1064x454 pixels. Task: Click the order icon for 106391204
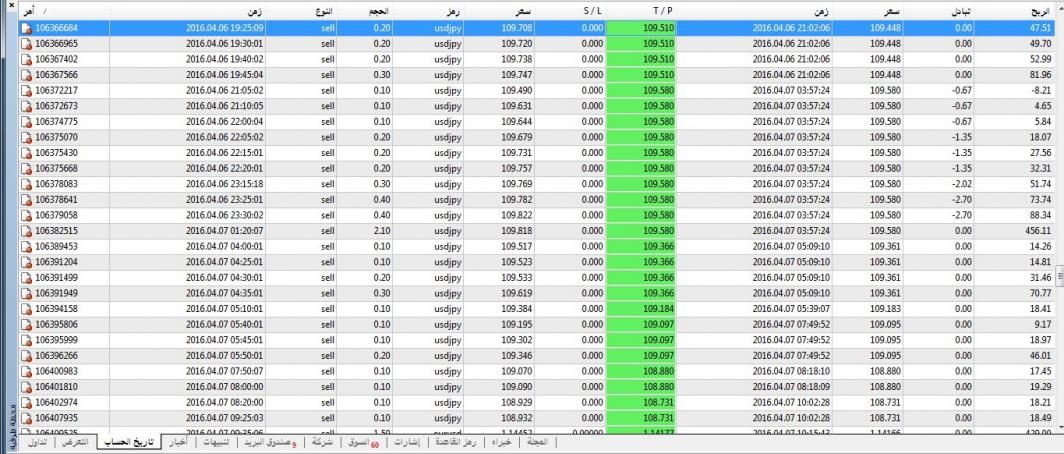point(26,262)
